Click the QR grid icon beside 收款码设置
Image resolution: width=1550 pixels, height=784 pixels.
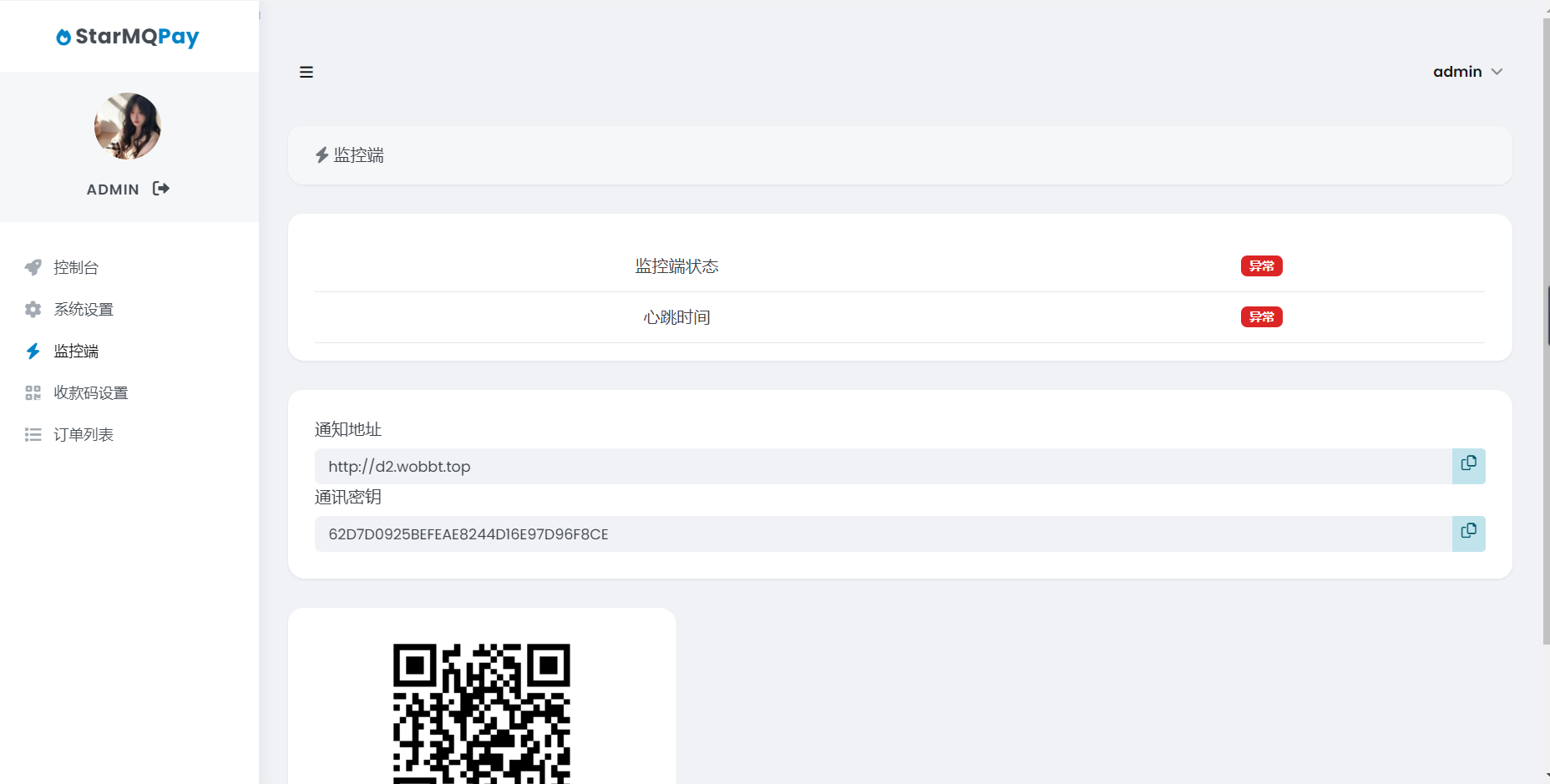pos(33,392)
